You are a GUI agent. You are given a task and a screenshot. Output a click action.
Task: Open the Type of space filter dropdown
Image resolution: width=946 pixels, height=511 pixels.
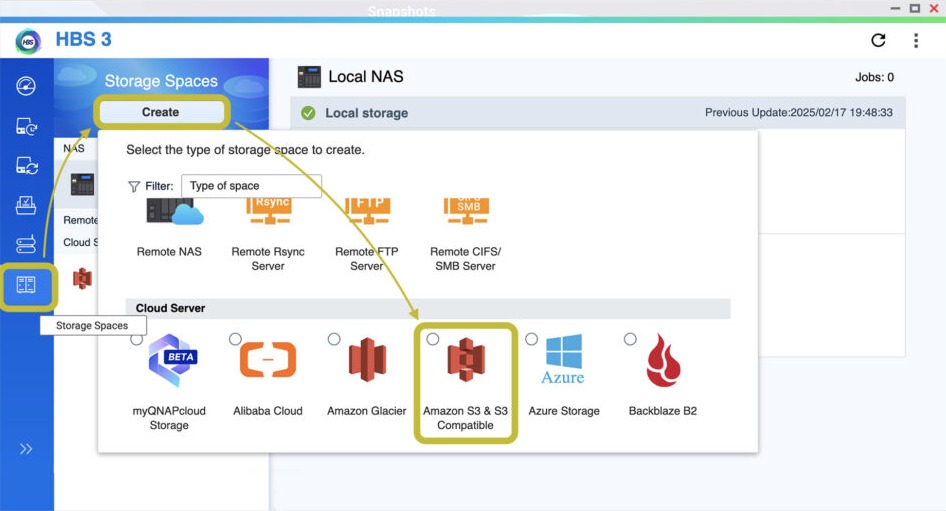[251, 186]
